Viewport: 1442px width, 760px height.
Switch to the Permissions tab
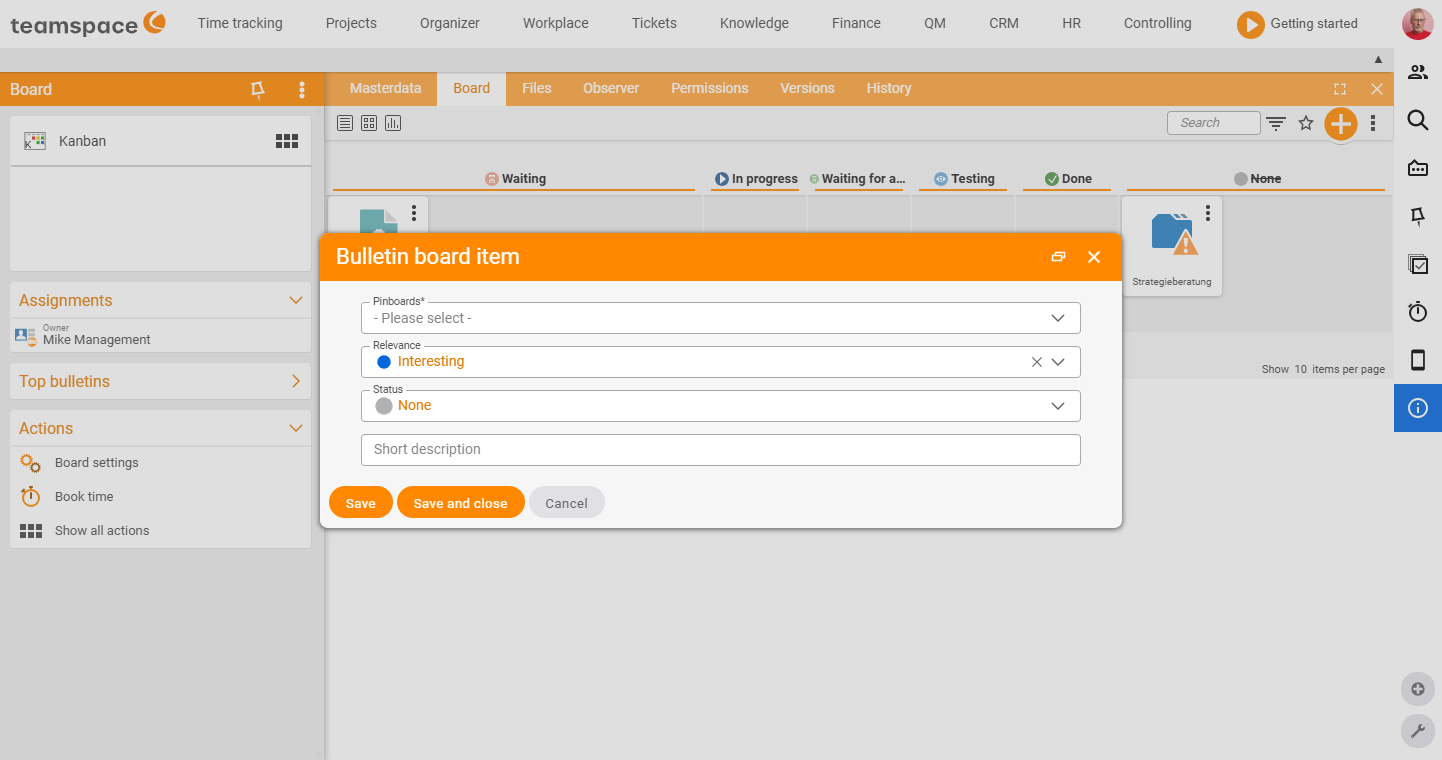709,88
